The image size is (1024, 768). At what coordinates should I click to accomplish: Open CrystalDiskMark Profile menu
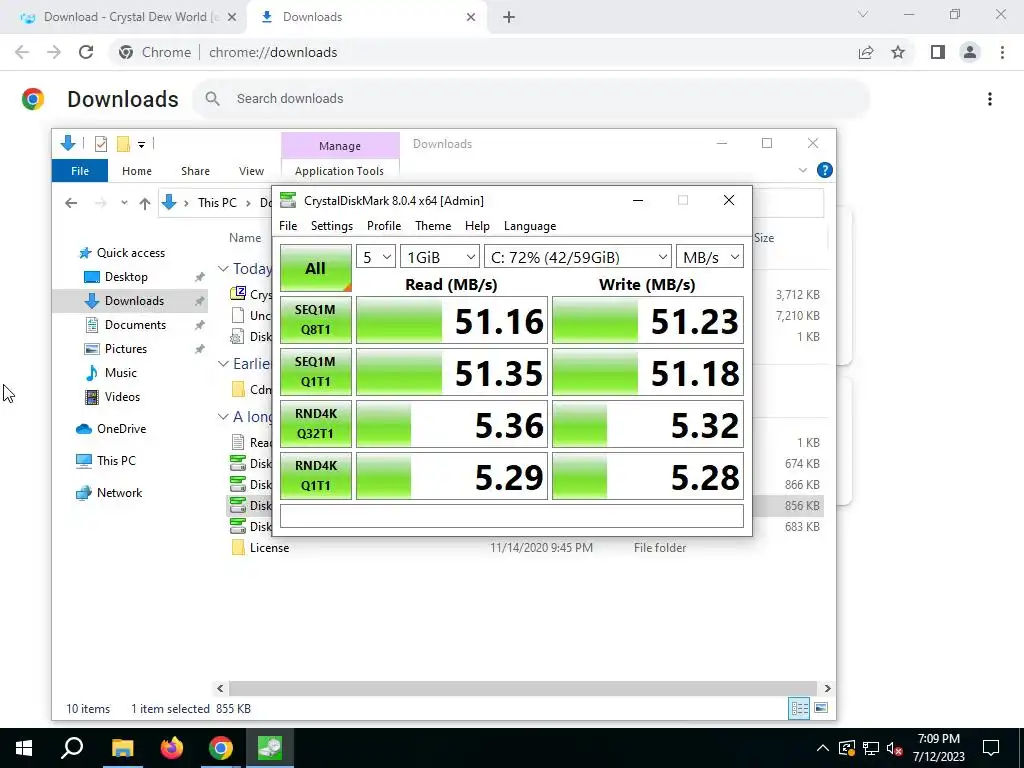(x=384, y=226)
